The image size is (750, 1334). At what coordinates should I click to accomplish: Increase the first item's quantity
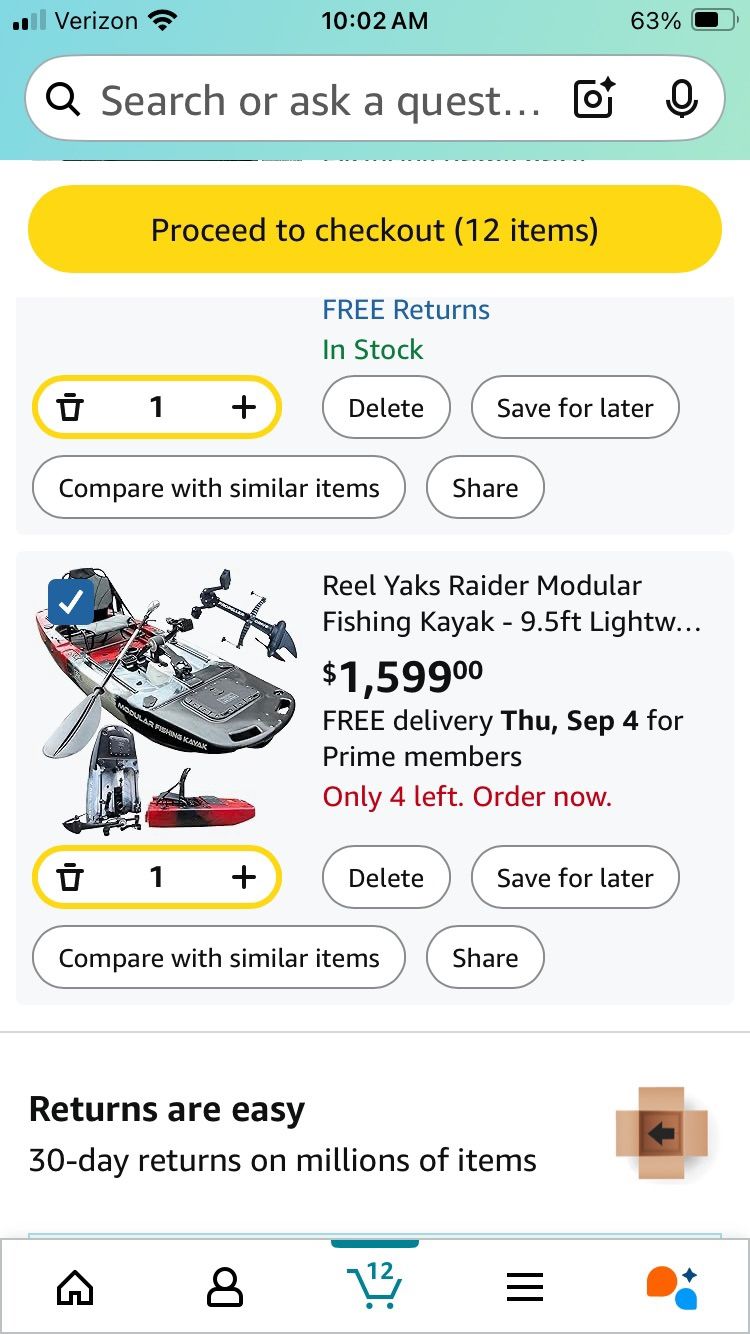pyautogui.click(x=243, y=407)
